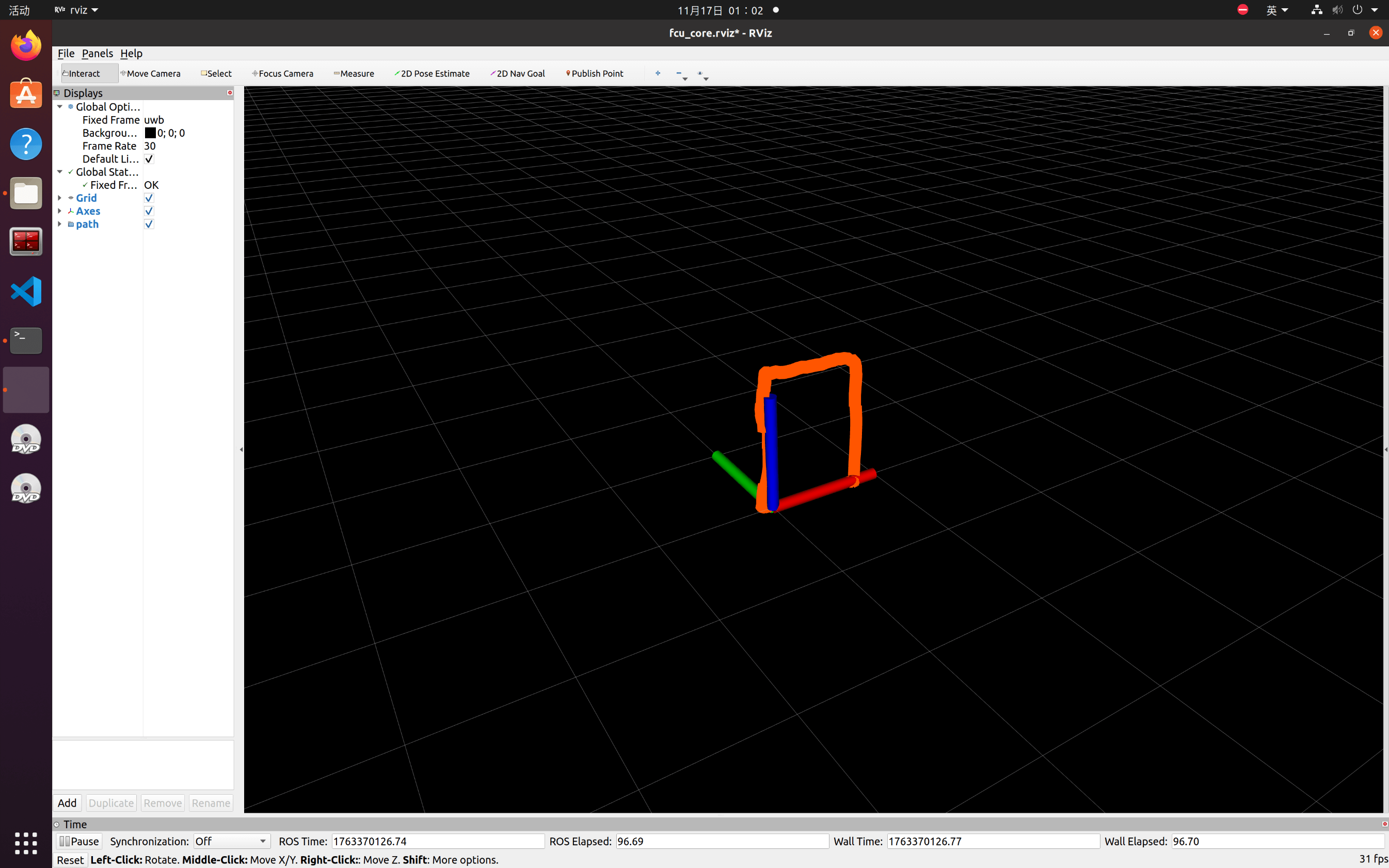
Task: Float the Displays panel via its title icon
Action: pyautogui.click(x=57, y=93)
